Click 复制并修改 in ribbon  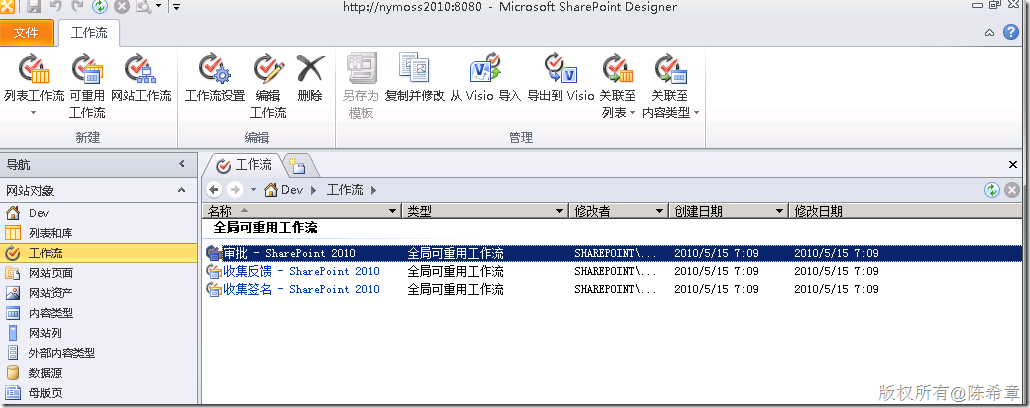point(414,78)
